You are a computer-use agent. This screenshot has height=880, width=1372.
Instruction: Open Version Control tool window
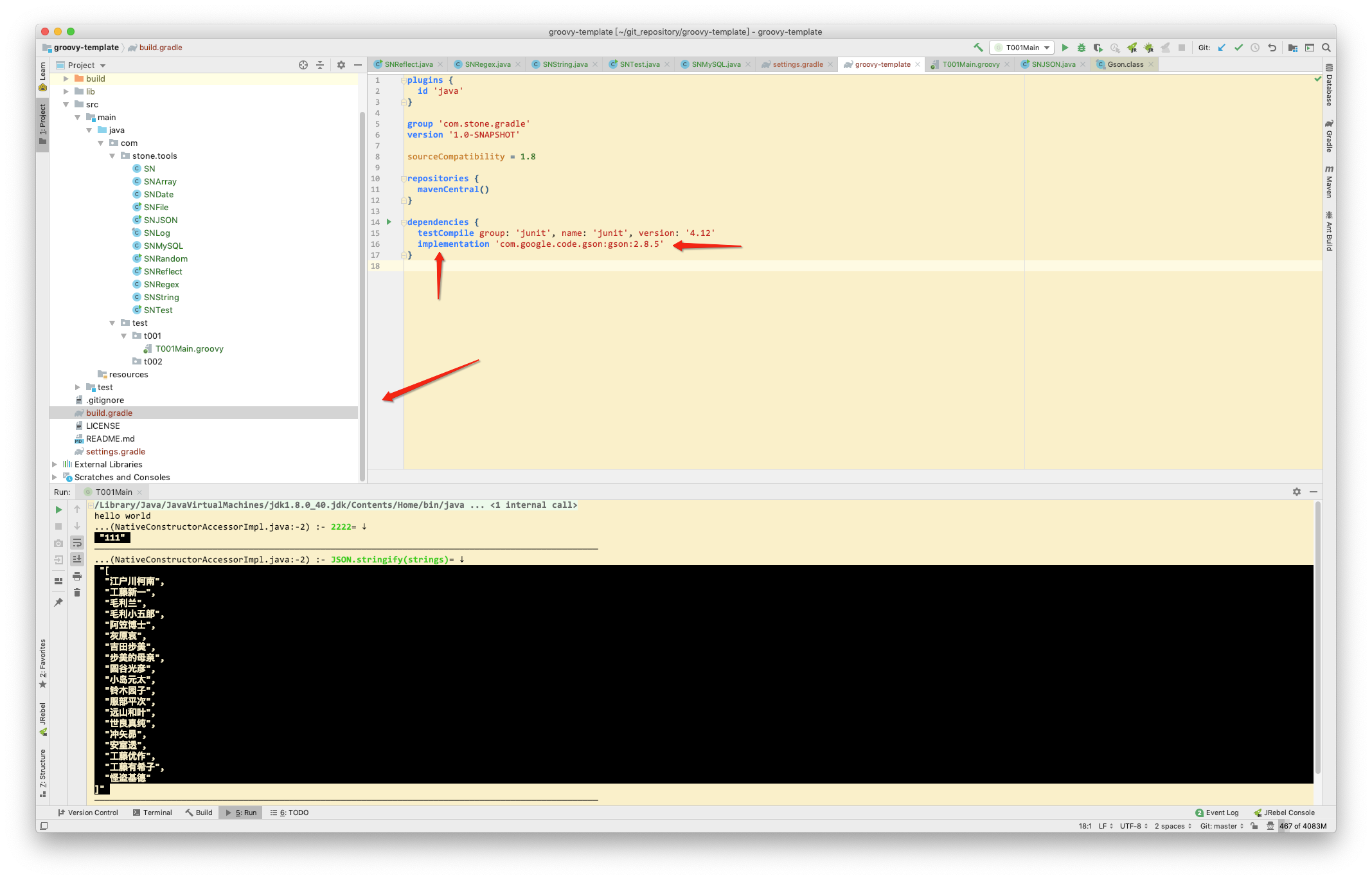[x=88, y=813]
